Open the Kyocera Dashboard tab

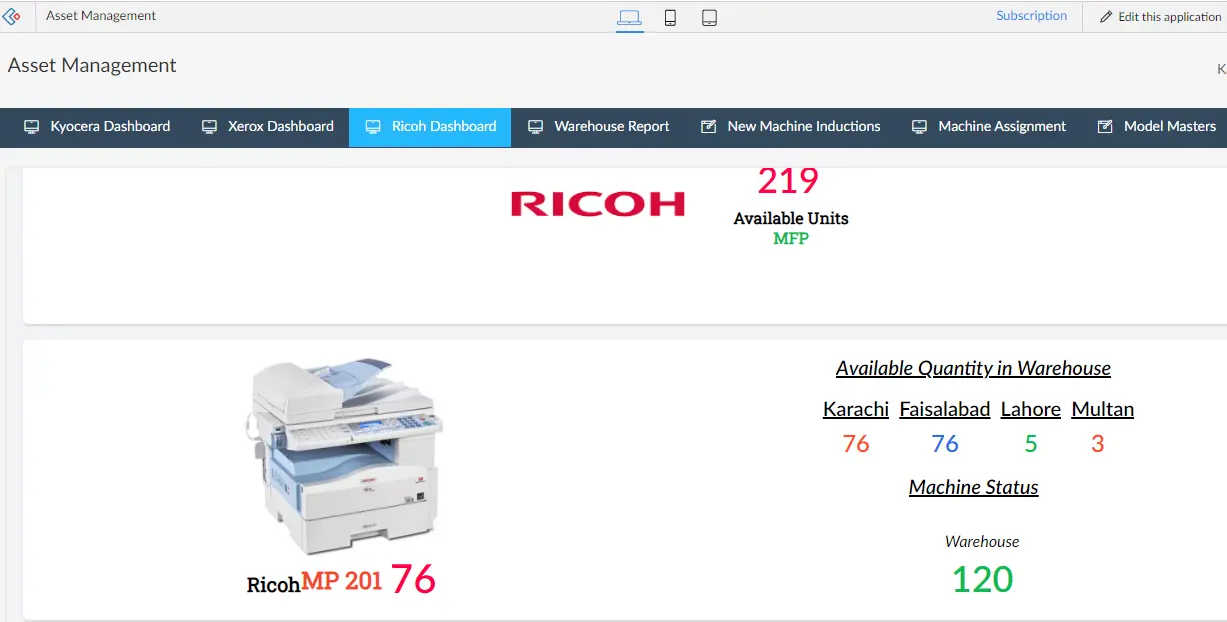97,127
